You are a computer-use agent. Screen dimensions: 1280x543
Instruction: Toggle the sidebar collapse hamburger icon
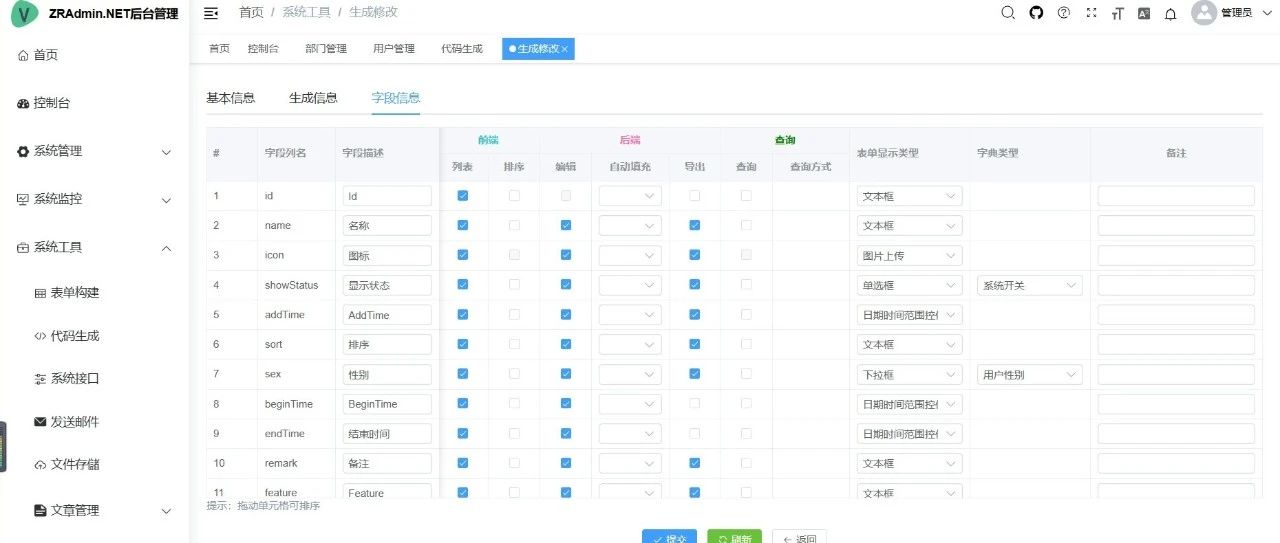point(211,13)
